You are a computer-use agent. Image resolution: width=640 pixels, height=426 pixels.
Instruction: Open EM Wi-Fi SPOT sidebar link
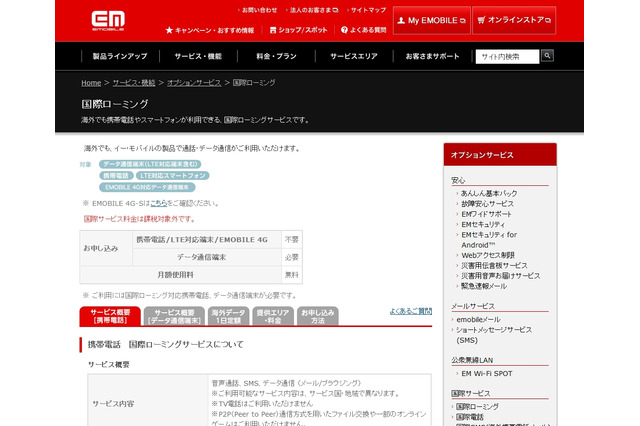(x=487, y=374)
